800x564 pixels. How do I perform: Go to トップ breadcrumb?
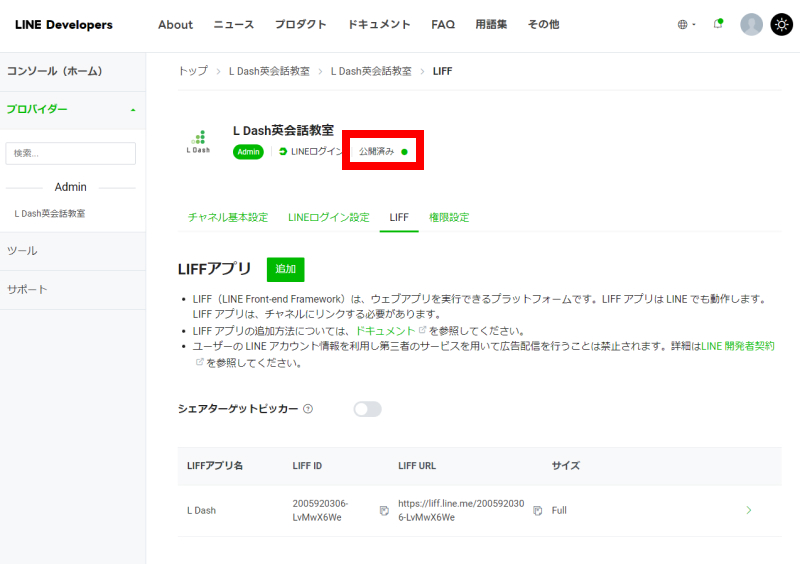(193, 71)
